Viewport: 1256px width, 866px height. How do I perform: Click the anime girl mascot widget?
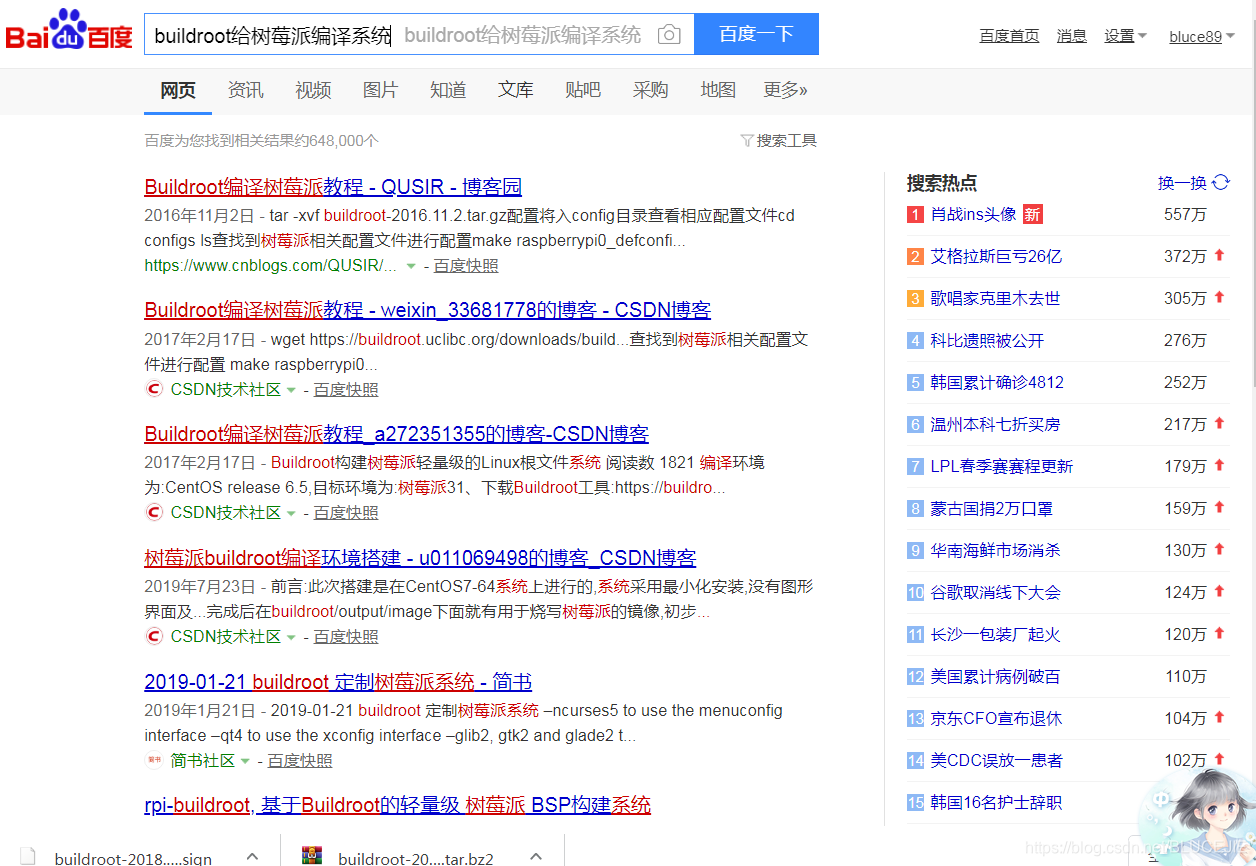[x=1200, y=815]
